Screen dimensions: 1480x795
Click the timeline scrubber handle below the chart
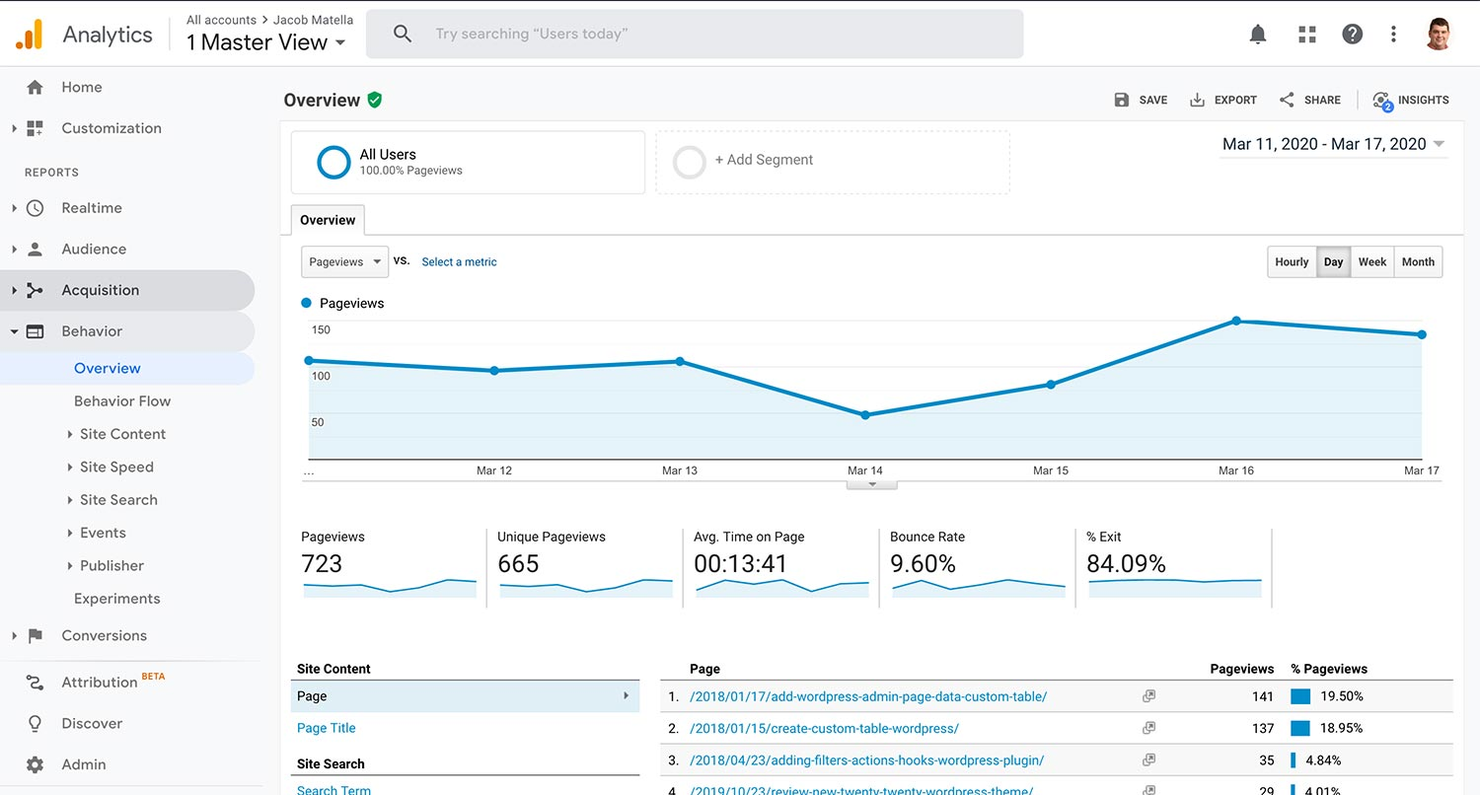(x=871, y=483)
